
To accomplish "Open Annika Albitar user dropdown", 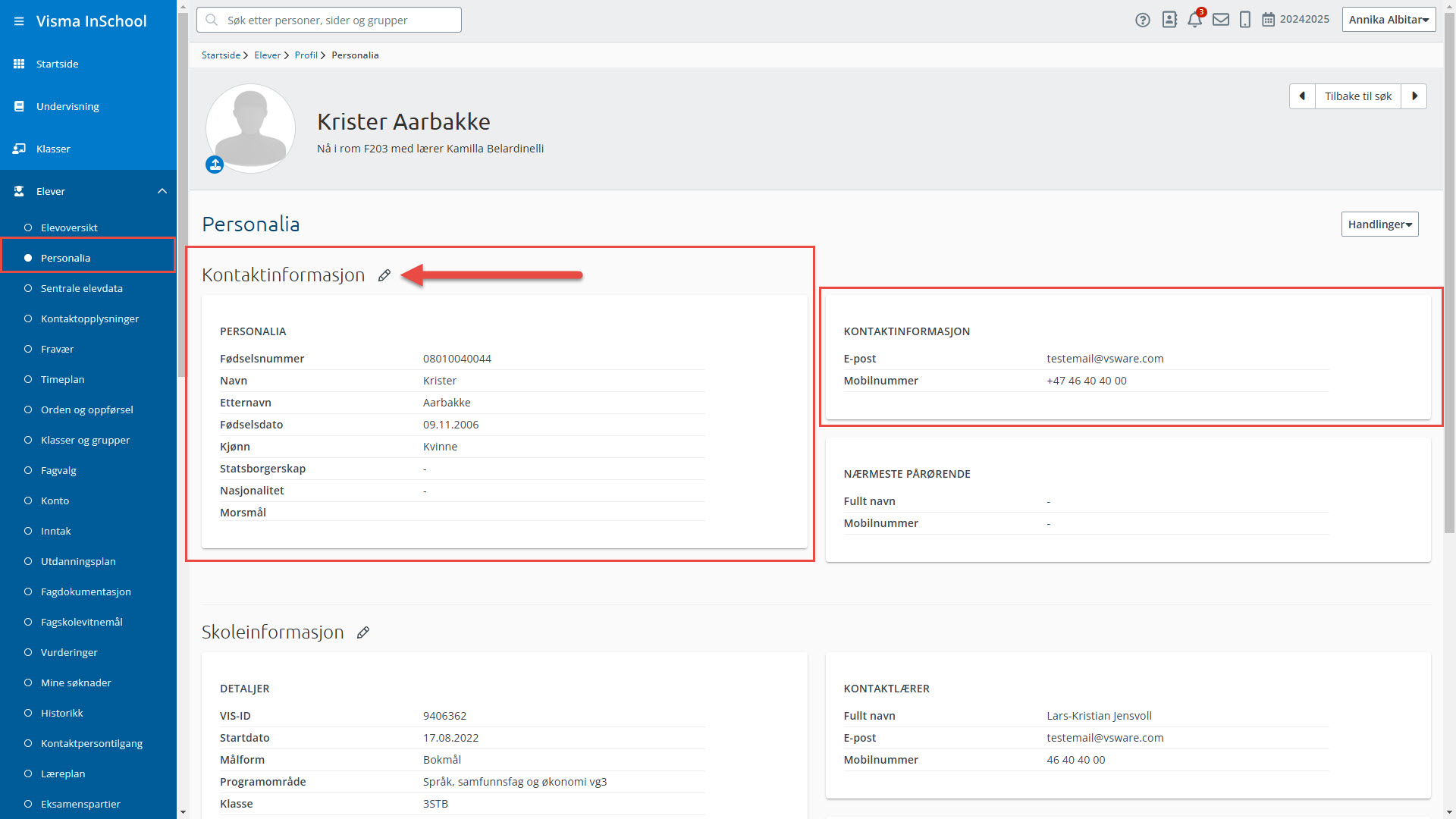I will click(x=1389, y=20).
